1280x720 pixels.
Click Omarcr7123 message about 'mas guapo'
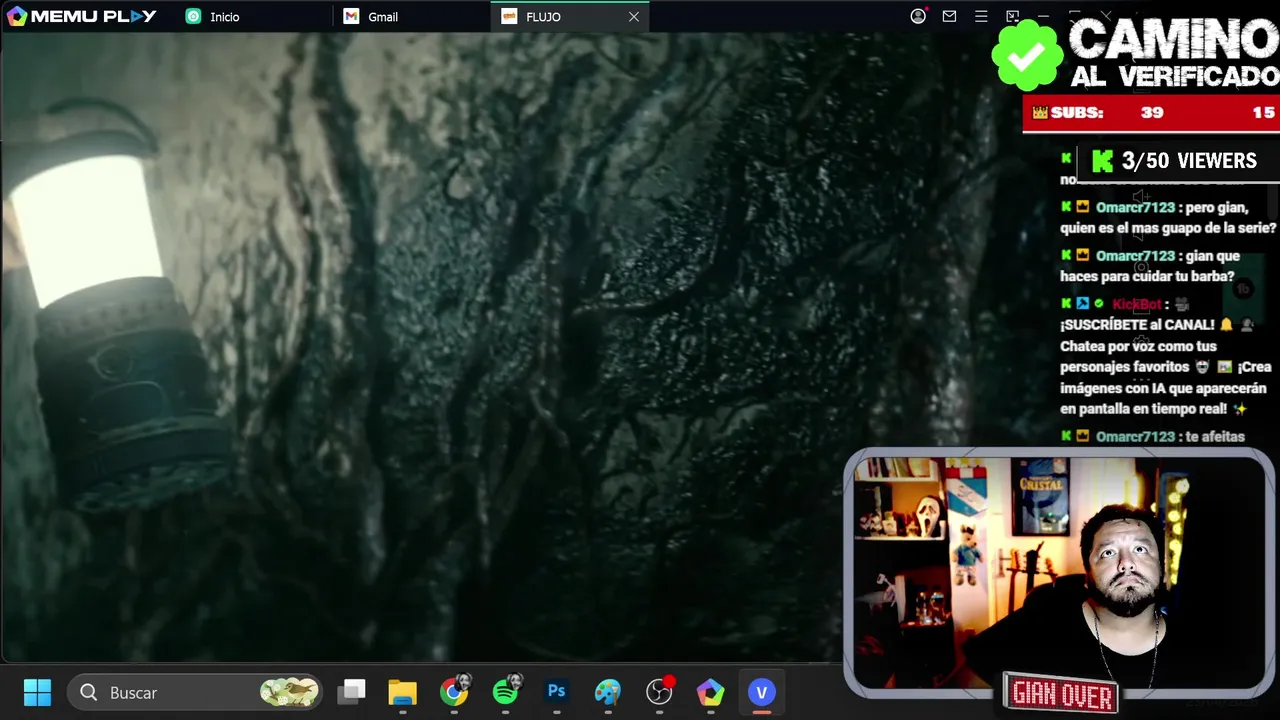(x=1168, y=218)
